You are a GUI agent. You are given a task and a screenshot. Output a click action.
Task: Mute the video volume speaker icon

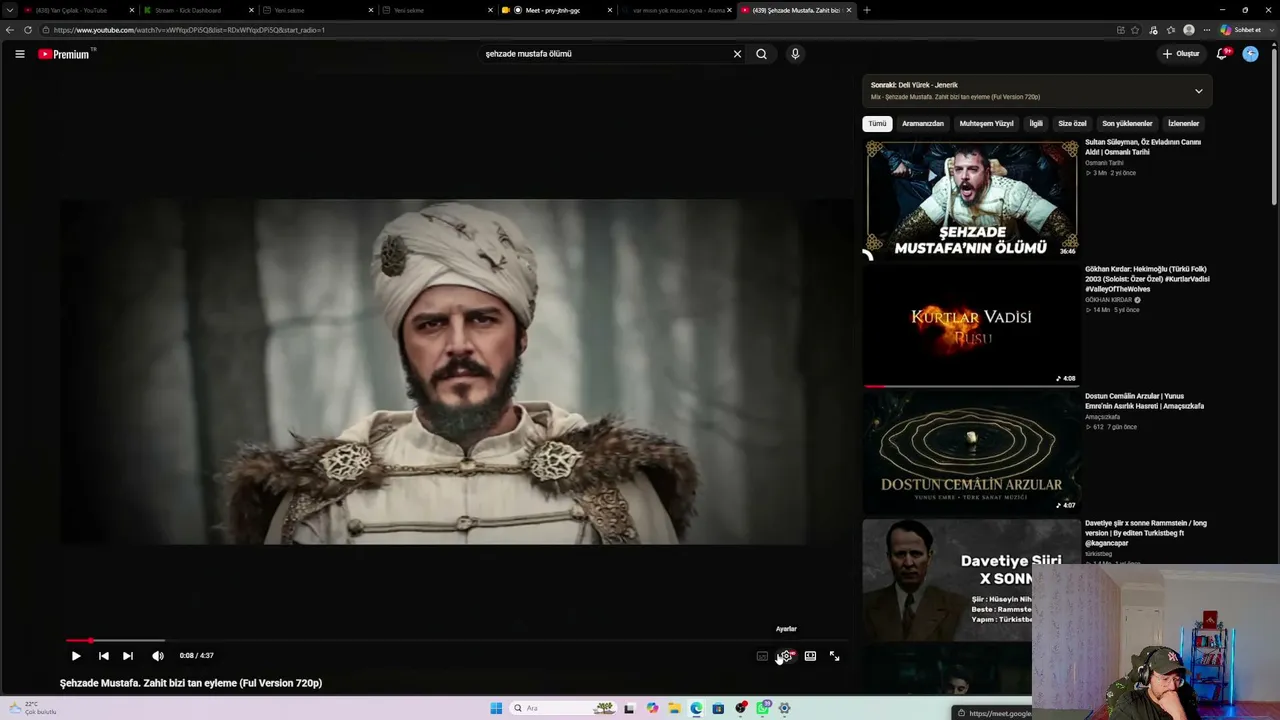point(158,656)
